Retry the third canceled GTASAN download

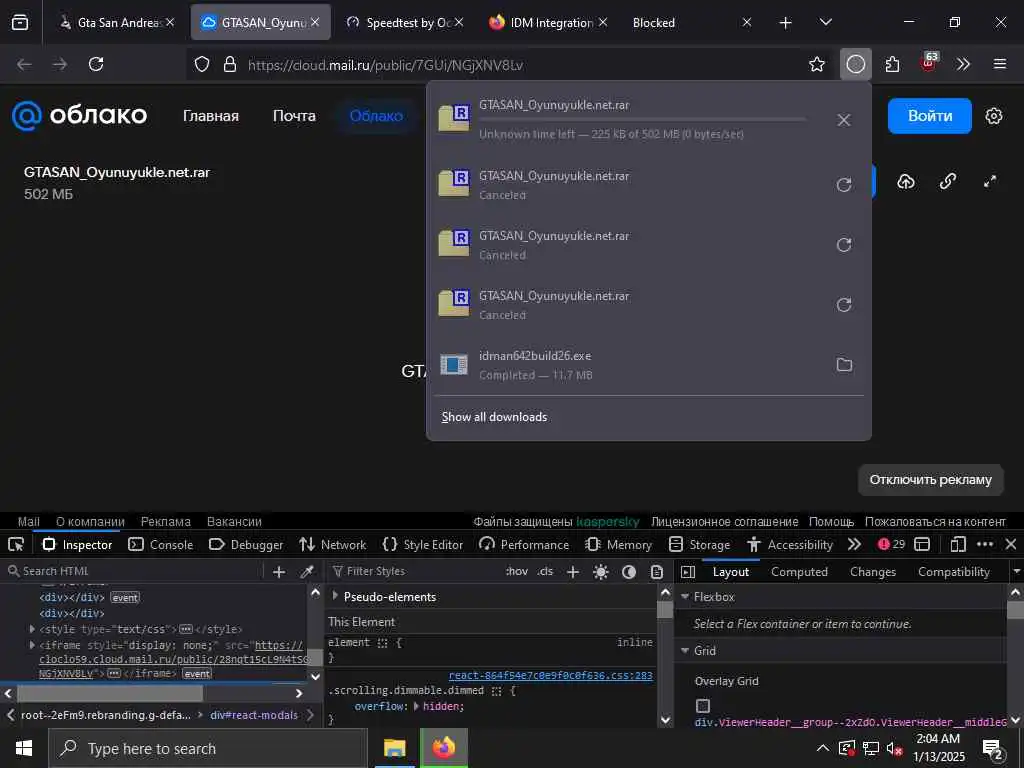tap(844, 305)
